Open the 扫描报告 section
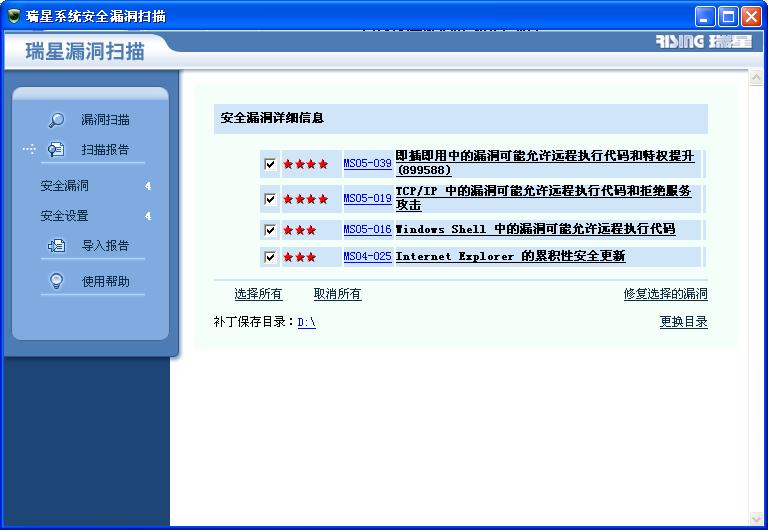 [x=105, y=149]
